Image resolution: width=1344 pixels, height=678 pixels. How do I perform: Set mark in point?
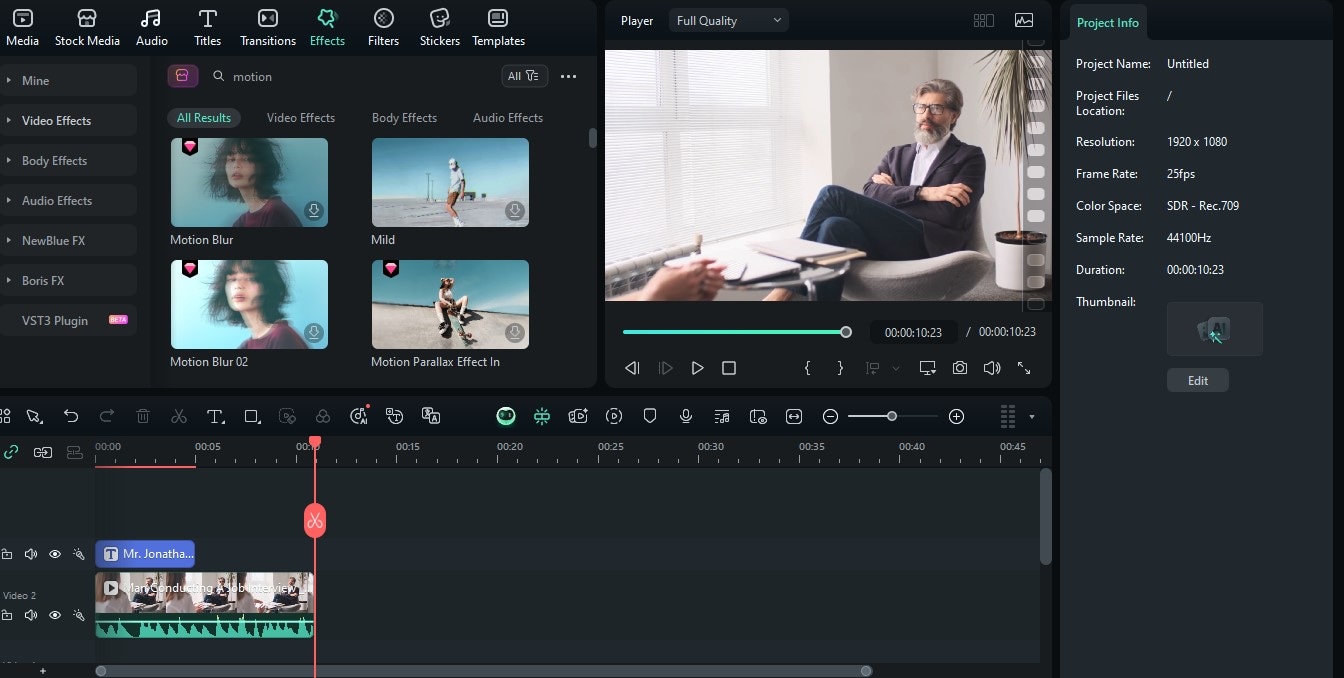coord(807,368)
